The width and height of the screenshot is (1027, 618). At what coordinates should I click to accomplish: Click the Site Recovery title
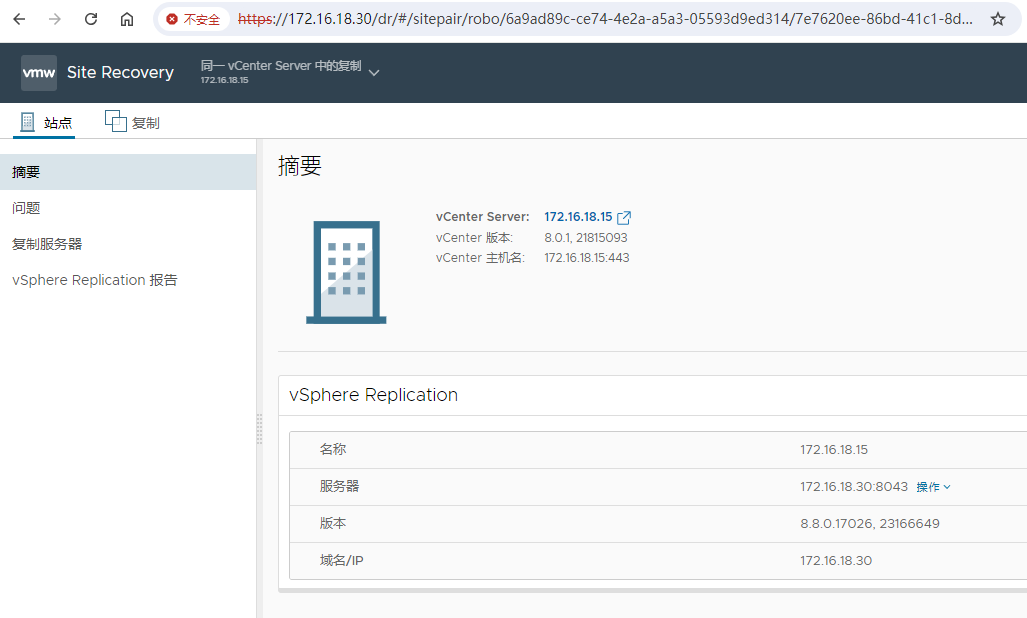click(x=121, y=73)
